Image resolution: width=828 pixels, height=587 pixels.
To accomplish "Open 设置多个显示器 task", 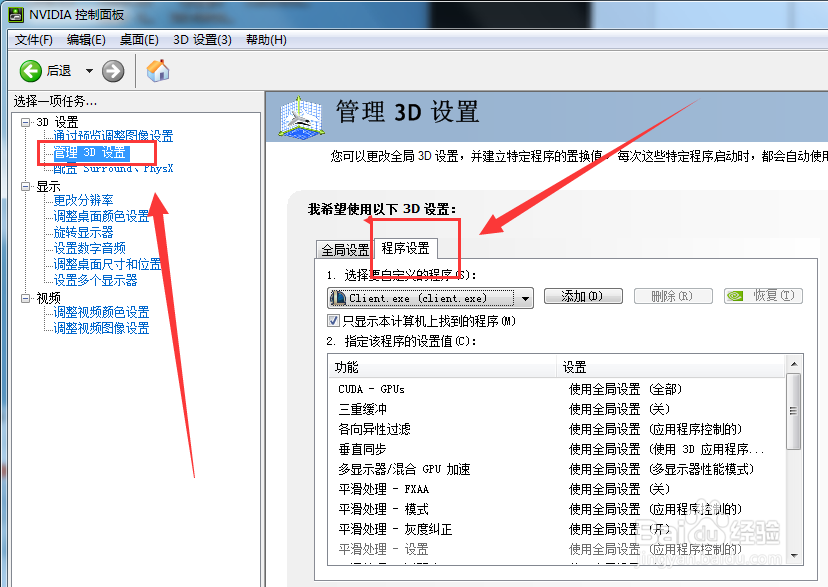I will (96, 280).
